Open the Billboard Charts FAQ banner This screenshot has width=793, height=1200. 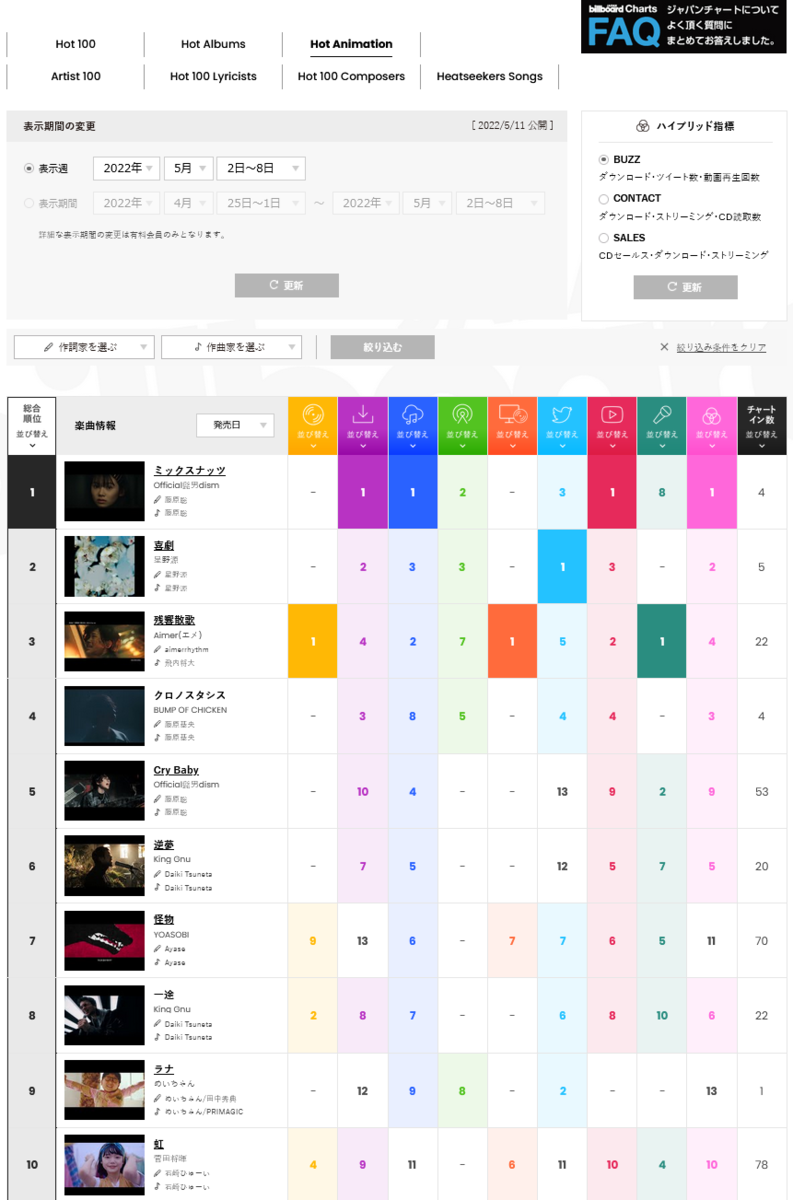(684, 27)
